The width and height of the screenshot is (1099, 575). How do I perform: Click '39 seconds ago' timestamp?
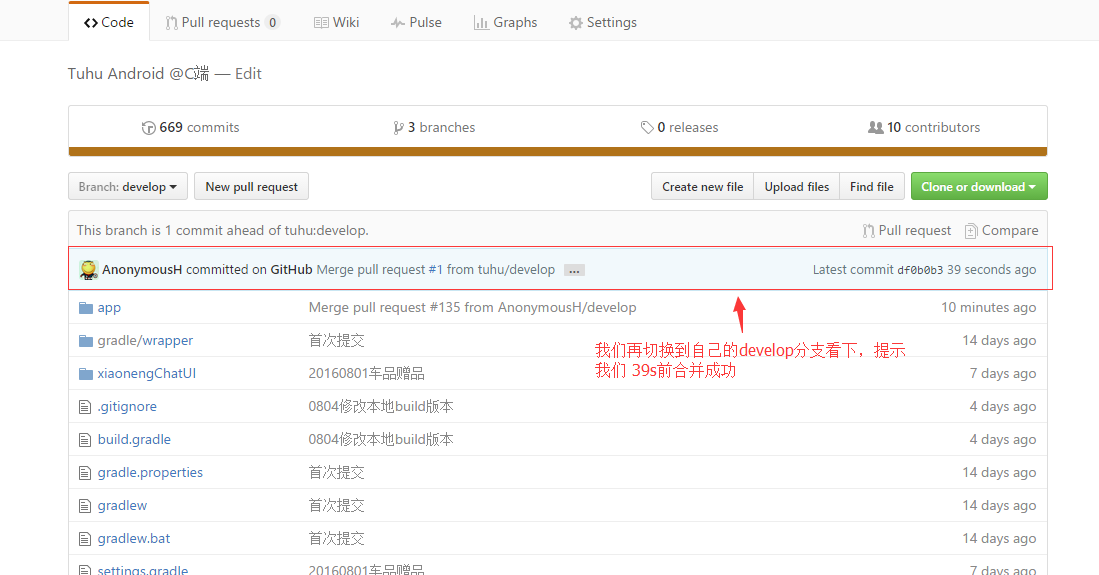(992, 270)
